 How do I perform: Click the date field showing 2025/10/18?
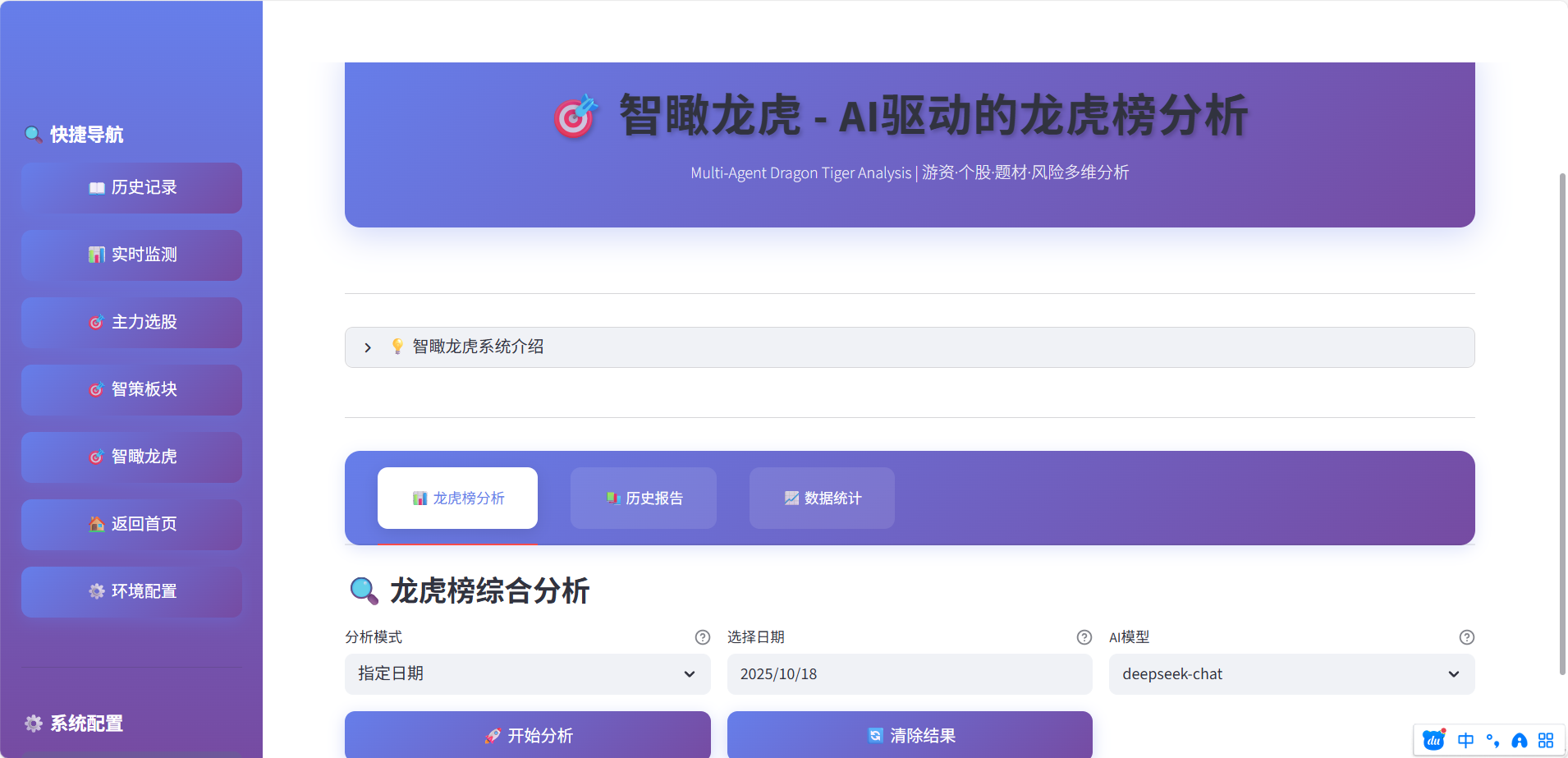point(909,674)
